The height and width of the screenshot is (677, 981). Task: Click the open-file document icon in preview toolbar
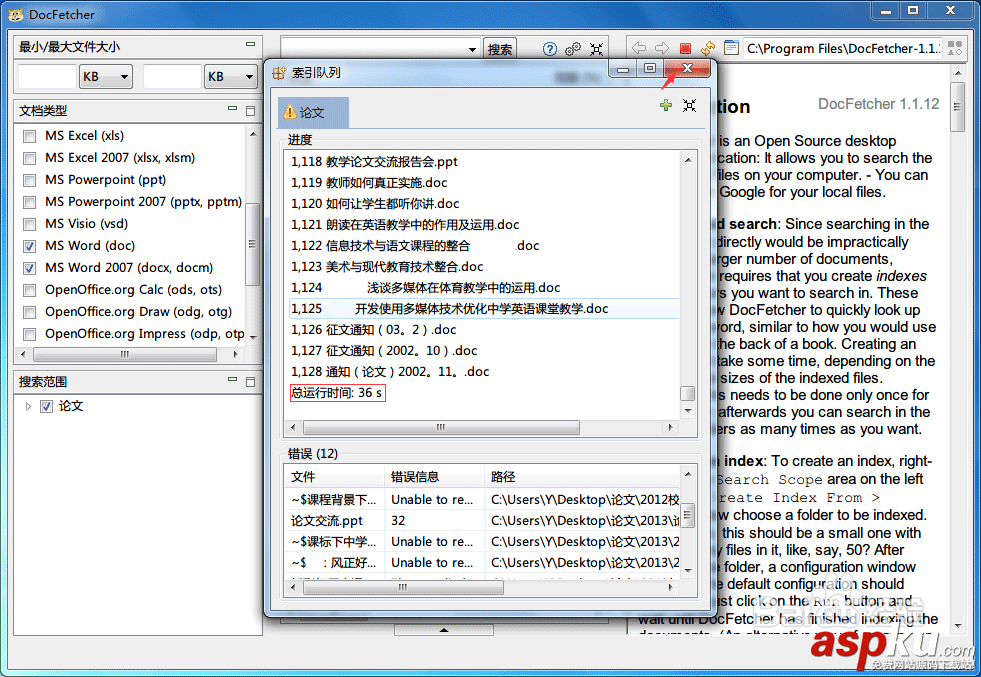731,48
